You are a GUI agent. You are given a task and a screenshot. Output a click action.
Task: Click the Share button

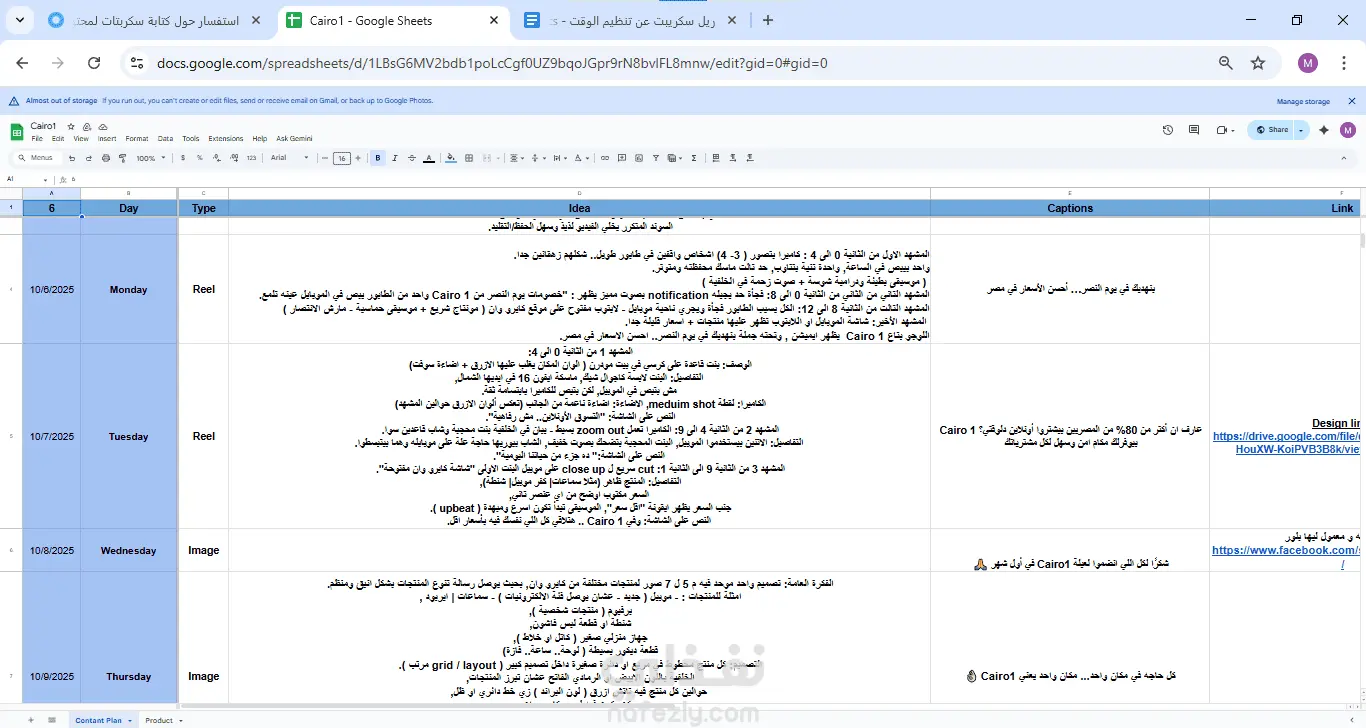pos(1273,130)
